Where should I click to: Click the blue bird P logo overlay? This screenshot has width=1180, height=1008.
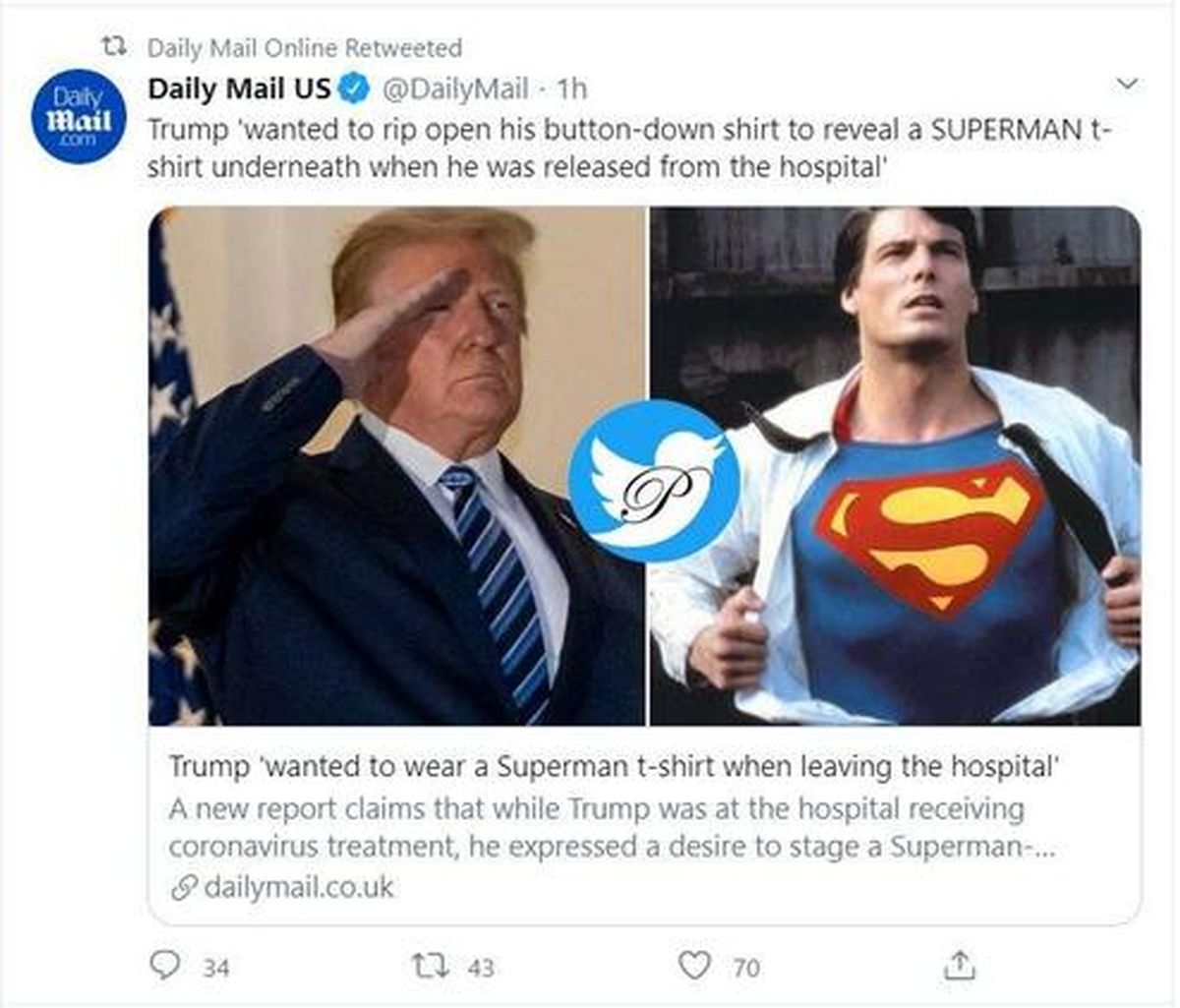[653, 481]
